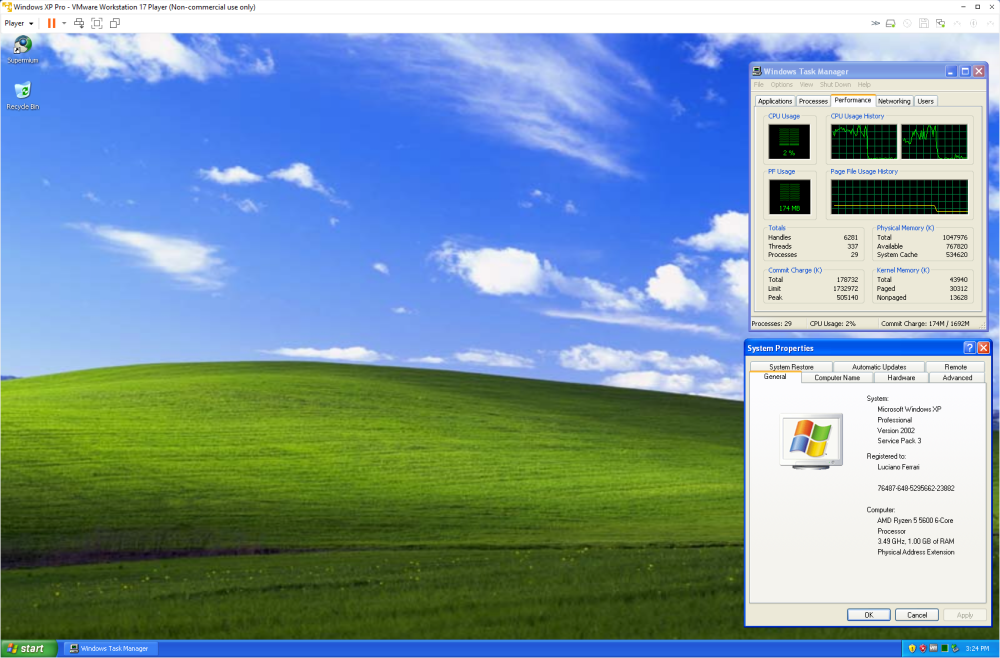Pause the virtual machine with the pause icon
Viewport: 1000px width, 658px height.
click(52, 23)
